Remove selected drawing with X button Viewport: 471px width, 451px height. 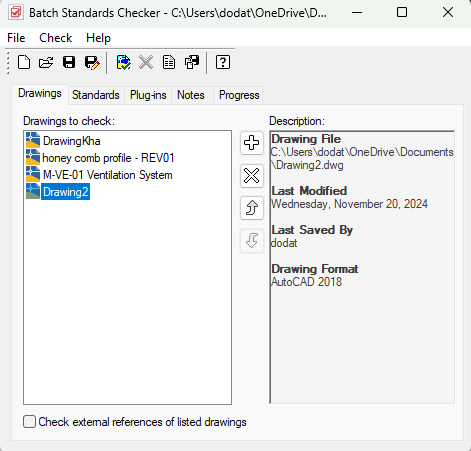click(x=252, y=176)
